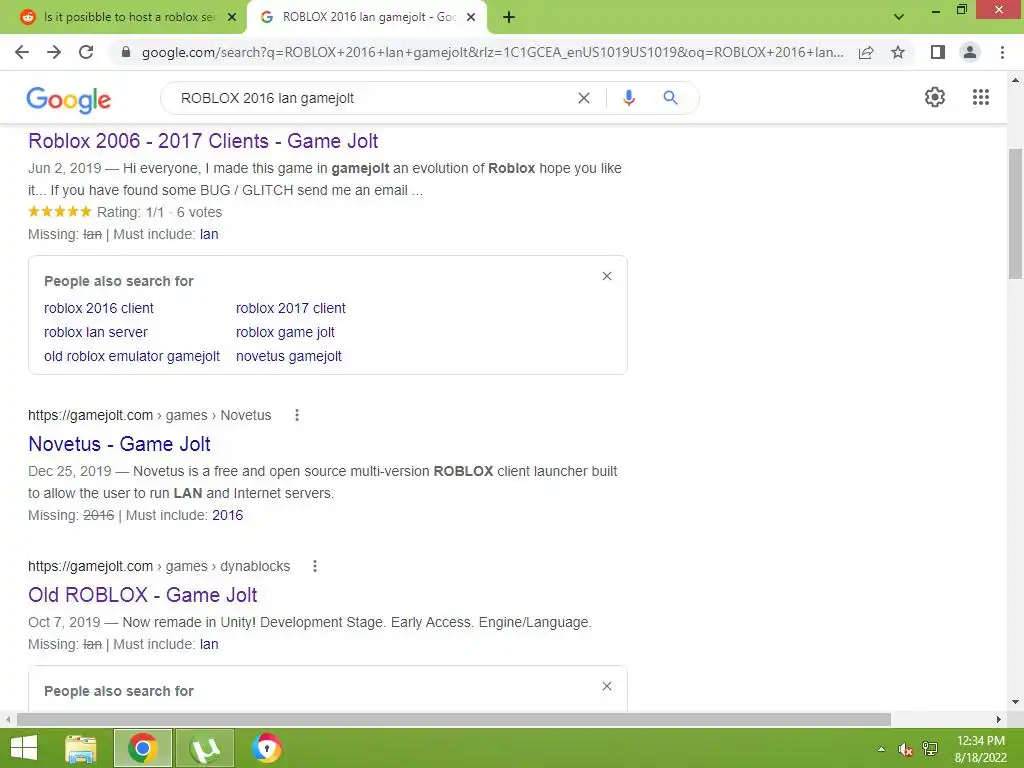Click the vertical scrollbar thumb
This screenshot has height=768, width=1024.
[x=1015, y=214]
